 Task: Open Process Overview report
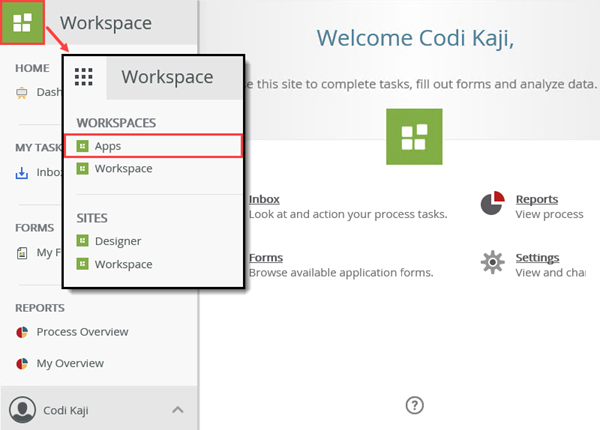[82, 332]
